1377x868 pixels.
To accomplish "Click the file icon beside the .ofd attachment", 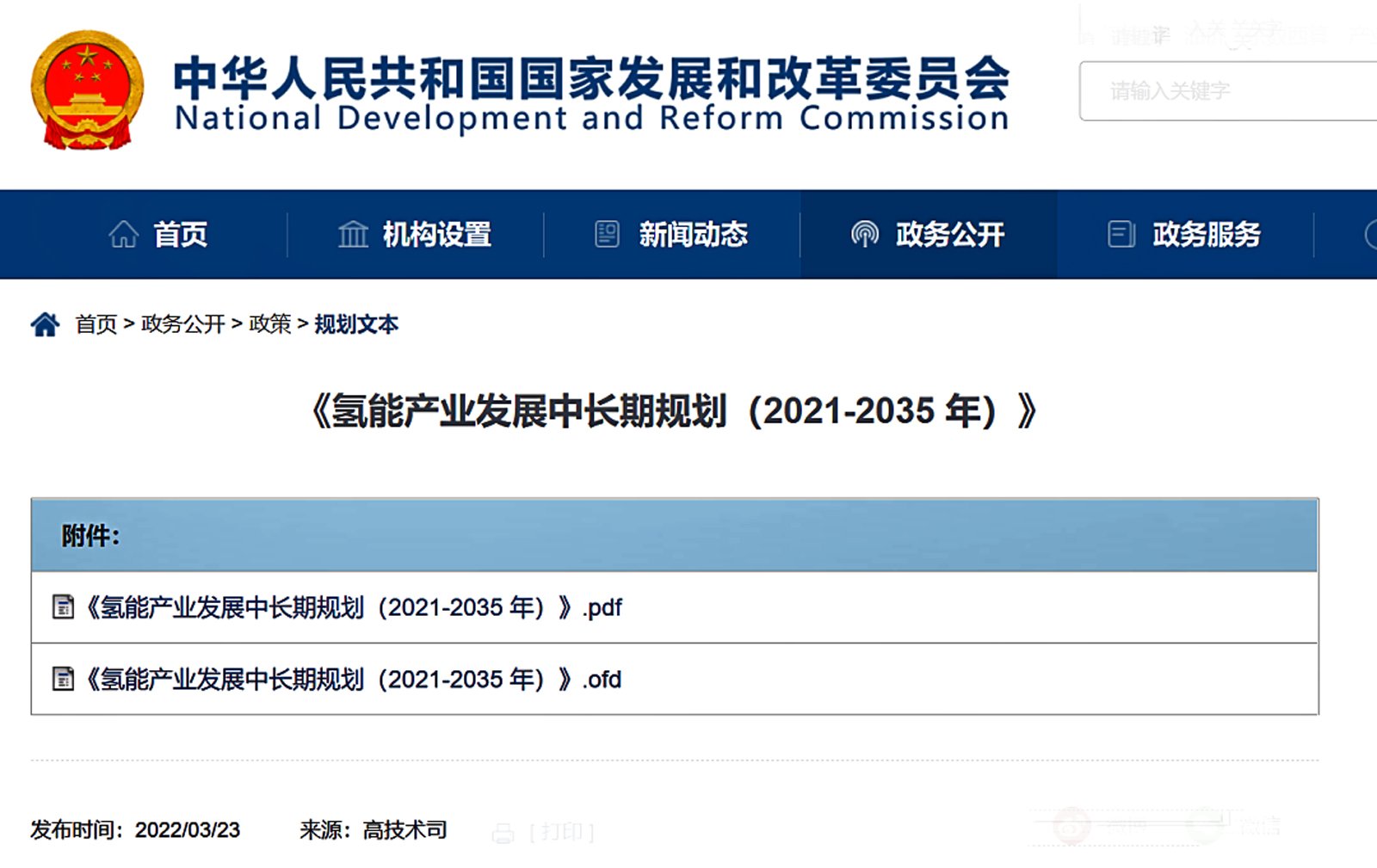I will [63, 679].
